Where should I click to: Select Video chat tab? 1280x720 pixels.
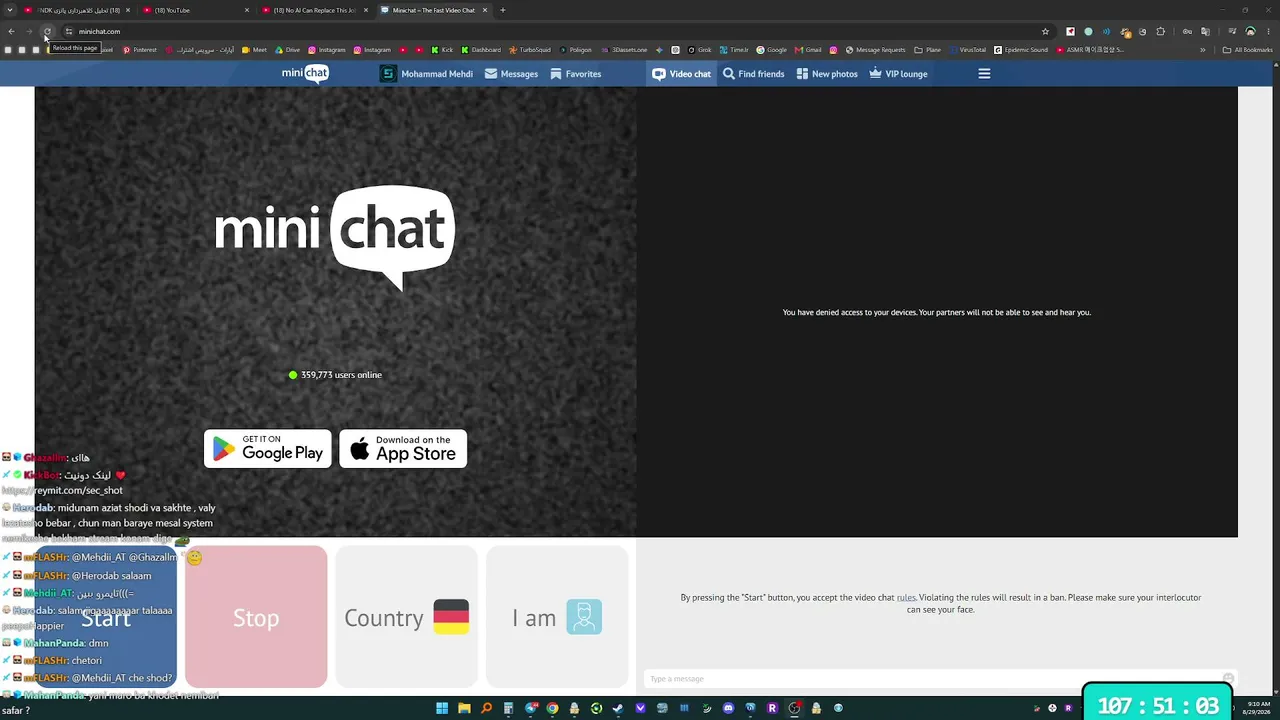pyautogui.click(x=682, y=74)
